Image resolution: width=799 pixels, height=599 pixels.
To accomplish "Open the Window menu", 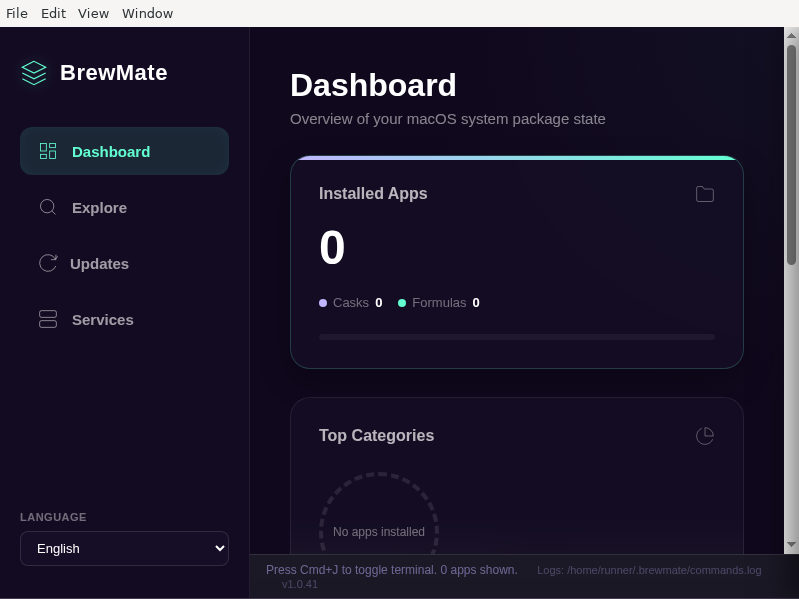I will pos(147,13).
